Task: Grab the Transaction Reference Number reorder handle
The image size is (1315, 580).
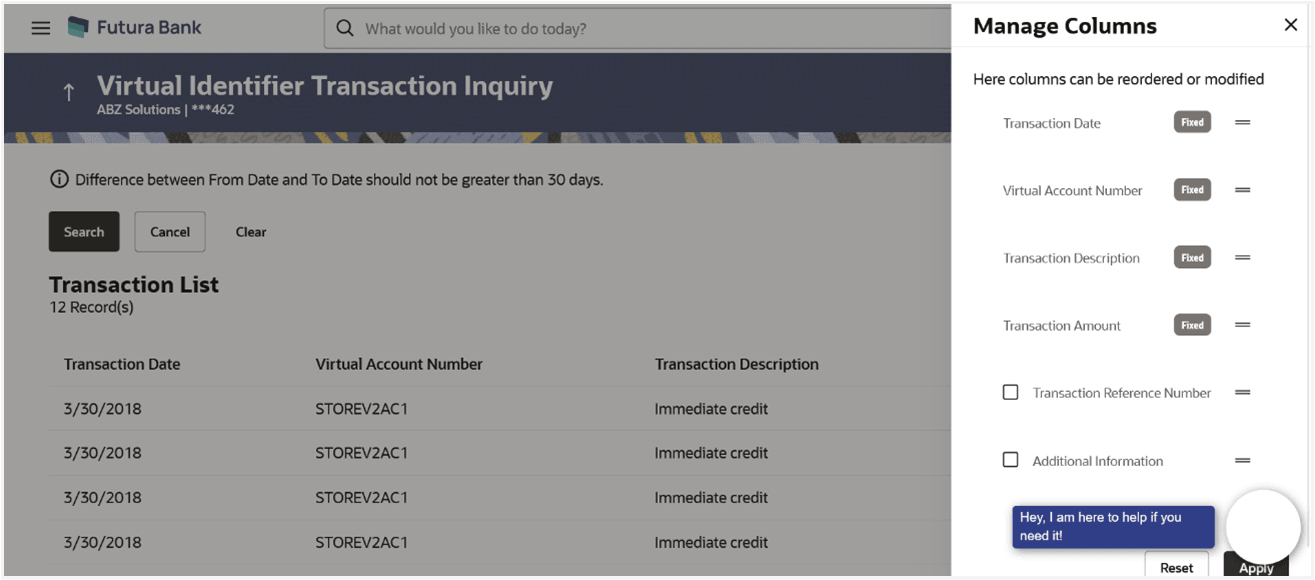Action: (x=1242, y=393)
